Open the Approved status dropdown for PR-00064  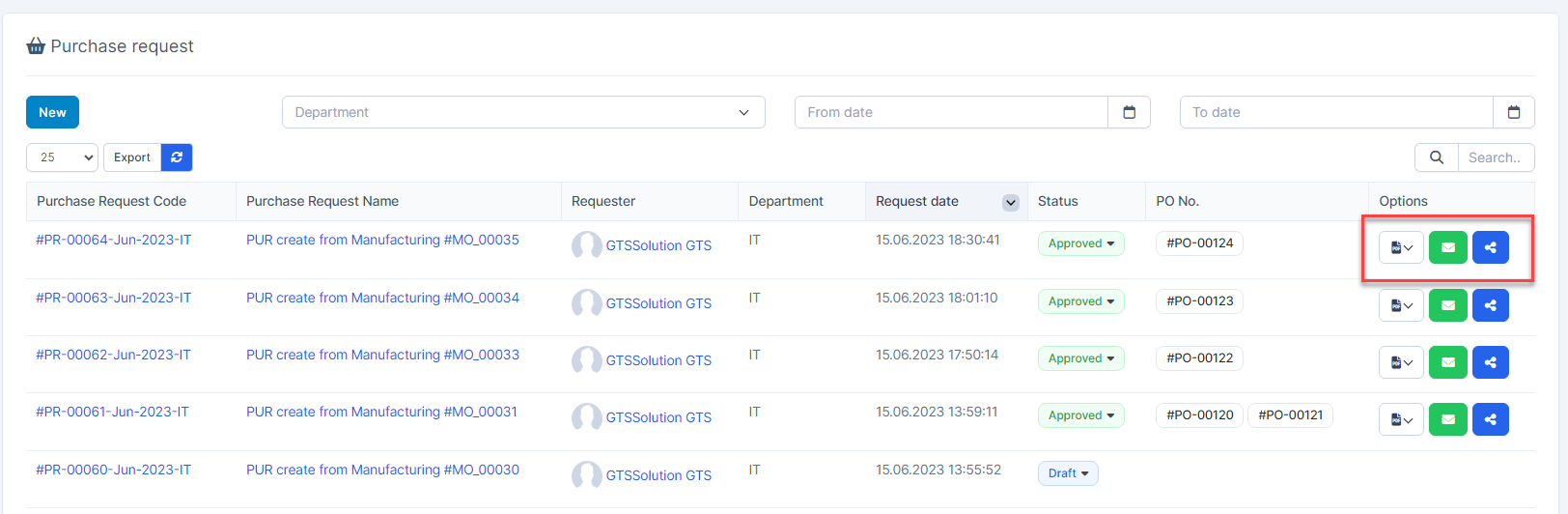pos(1080,243)
